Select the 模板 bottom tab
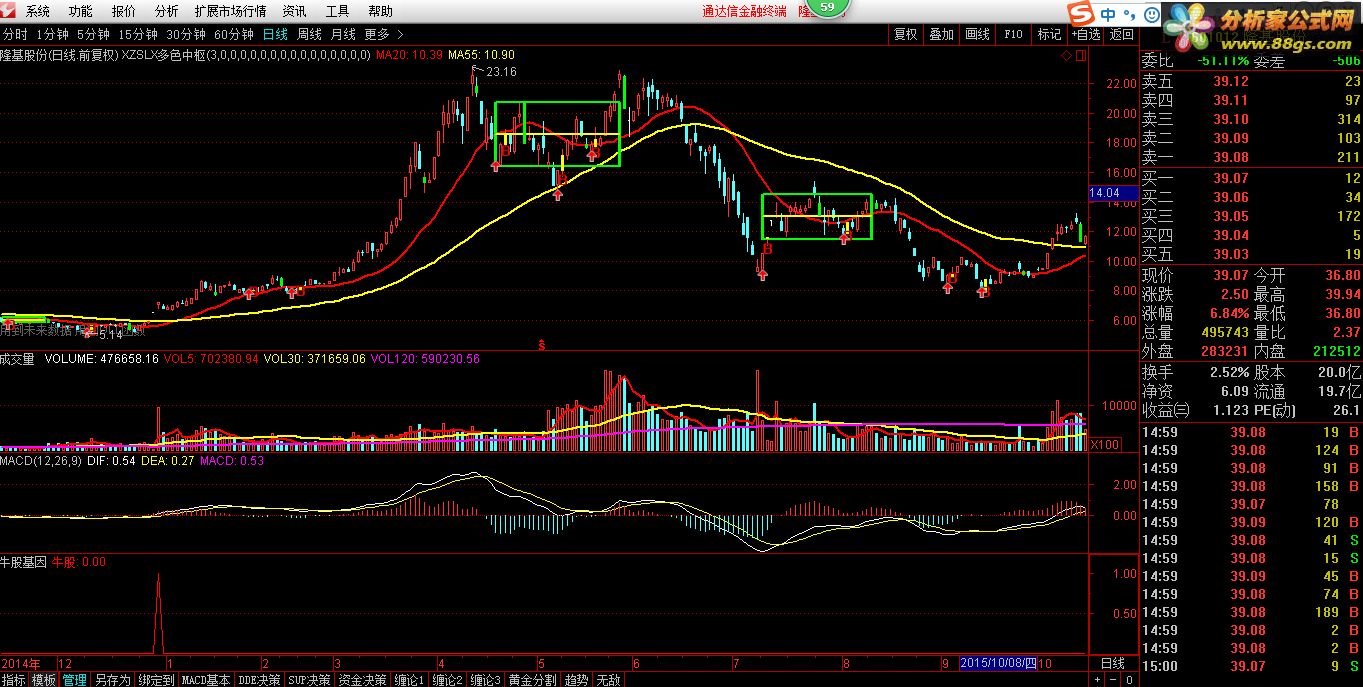1363x687 pixels. point(44,680)
